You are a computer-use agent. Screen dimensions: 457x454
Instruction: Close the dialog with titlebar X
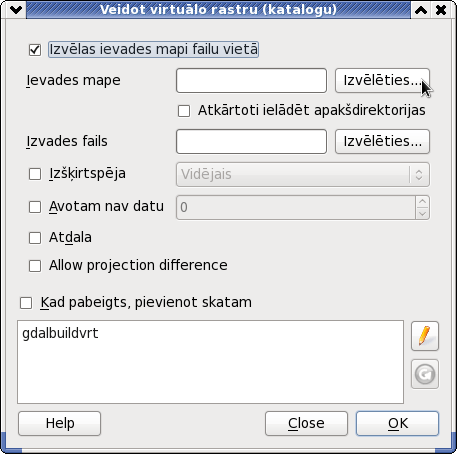pyautogui.click(x=441, y=10)
